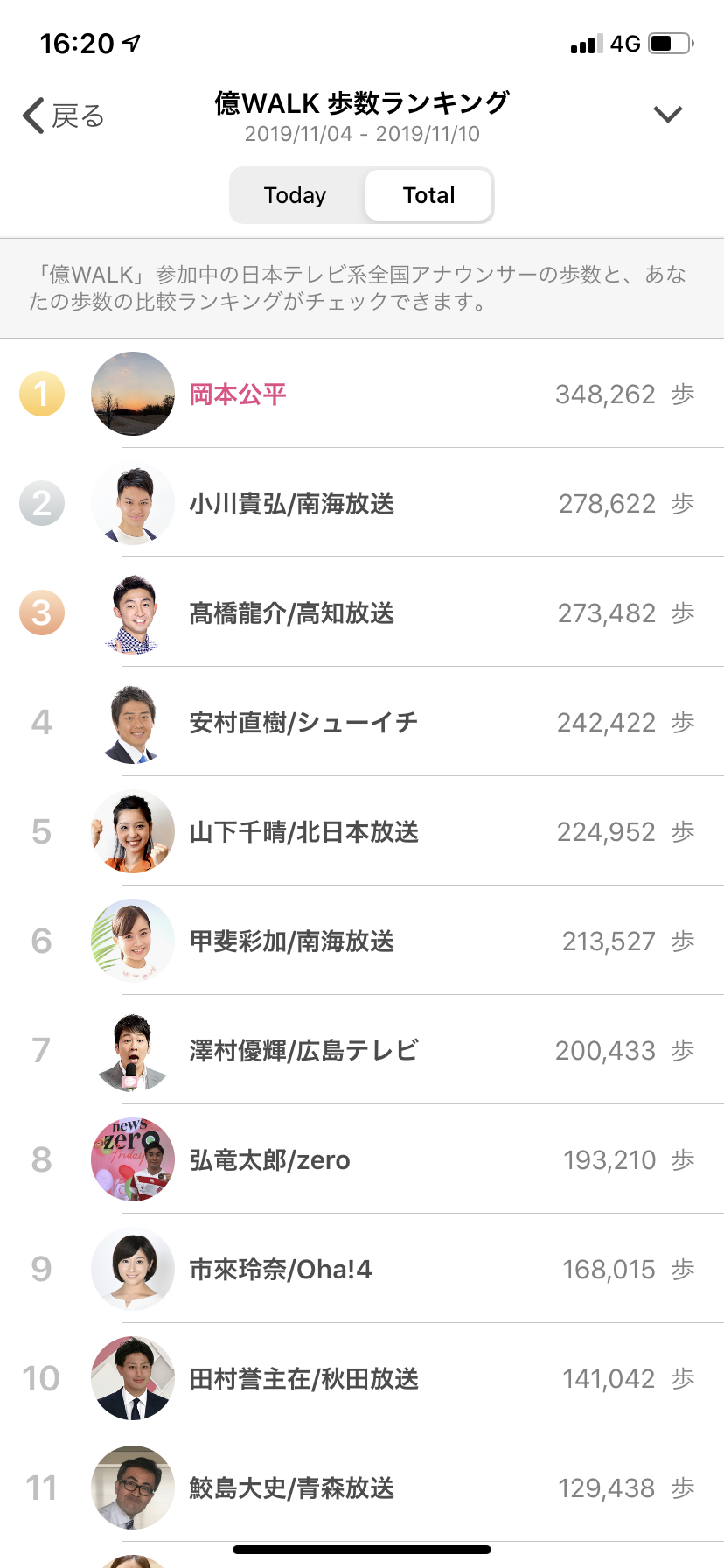
Task: Tap the news zero avatar for 弘竜太郎
Action: tap(133, 1159)
